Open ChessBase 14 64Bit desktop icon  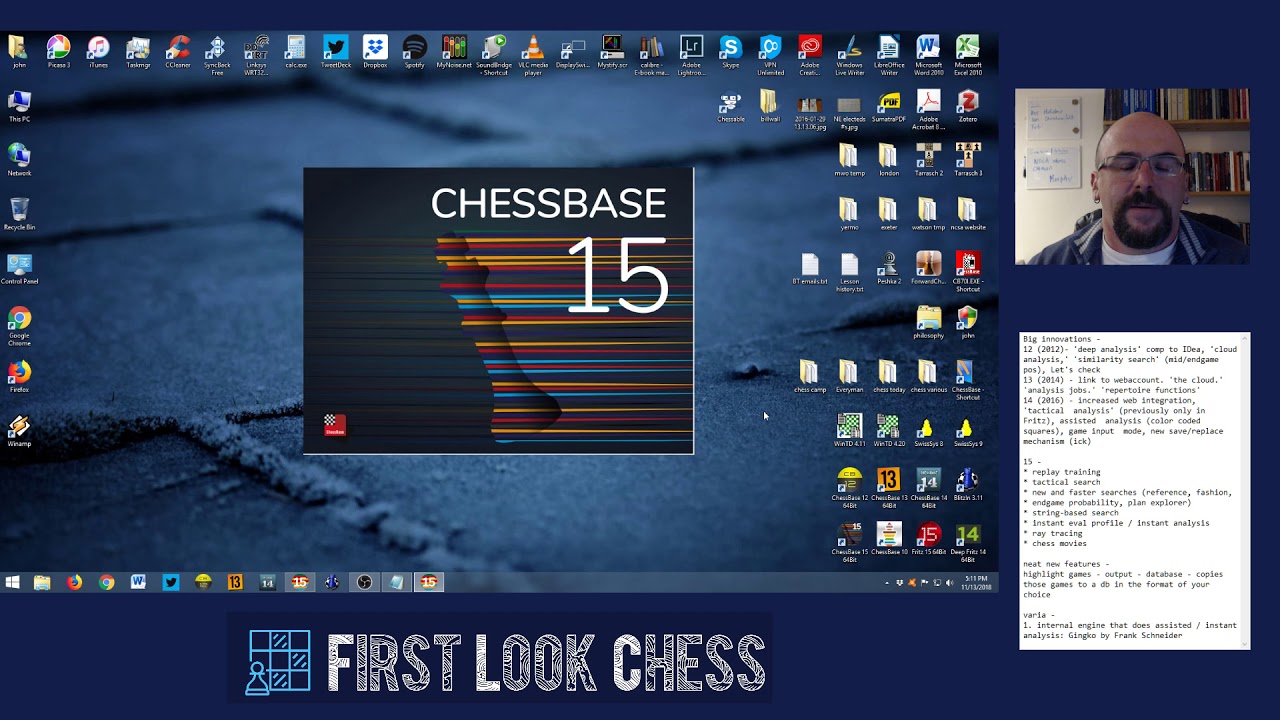tap(928, 487)
